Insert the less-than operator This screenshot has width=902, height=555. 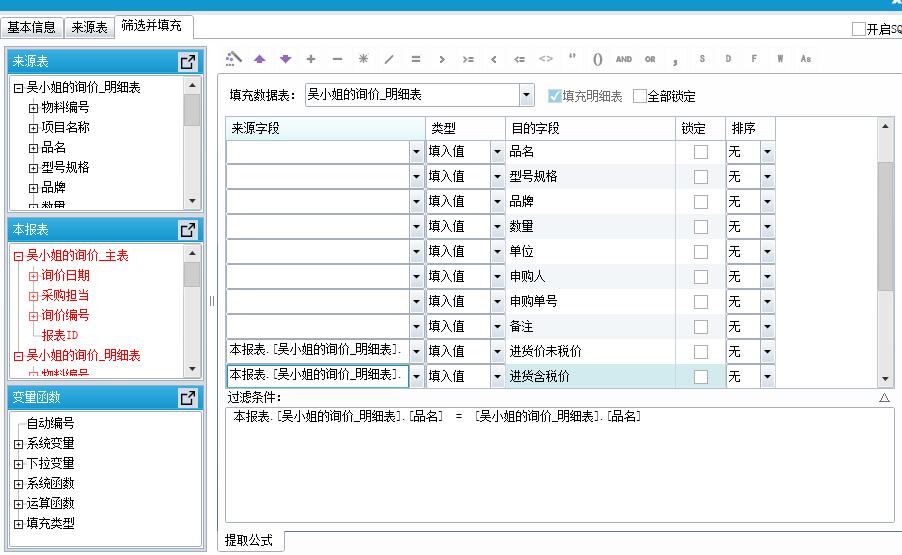(494, 59)
